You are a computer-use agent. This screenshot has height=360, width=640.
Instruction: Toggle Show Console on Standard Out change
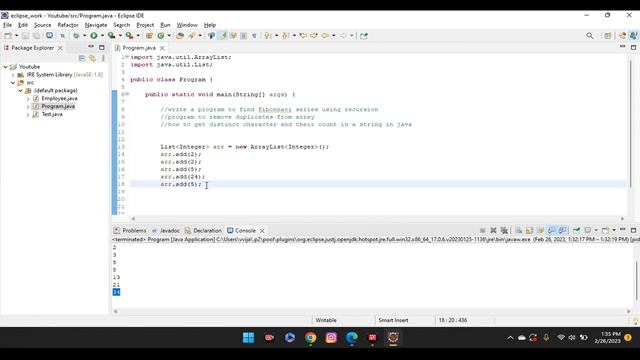click(x=551, y=231)
